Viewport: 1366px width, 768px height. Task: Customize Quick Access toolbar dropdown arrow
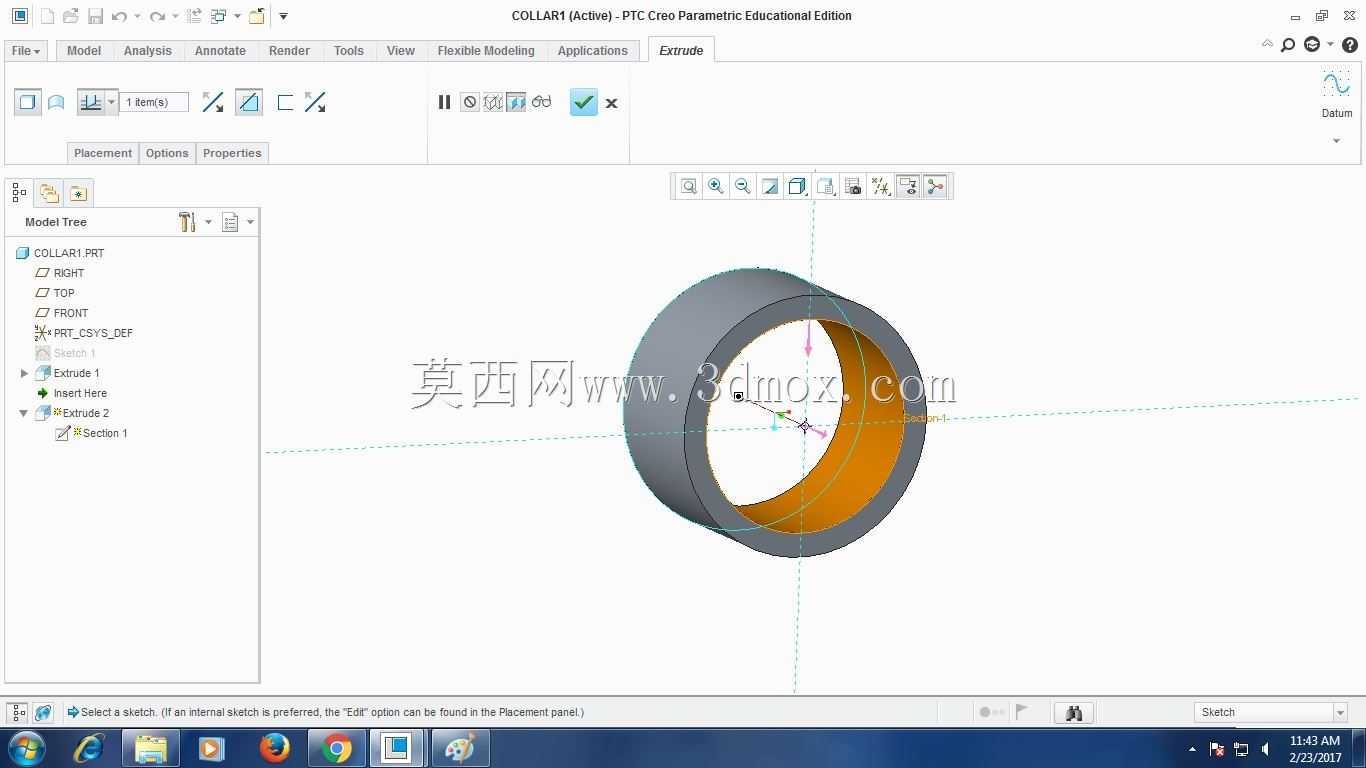tap(283, 16)
